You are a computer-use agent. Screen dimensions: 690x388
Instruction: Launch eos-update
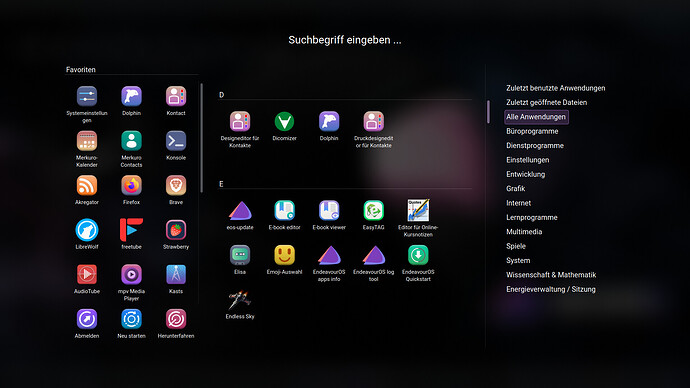pos(240,211)
